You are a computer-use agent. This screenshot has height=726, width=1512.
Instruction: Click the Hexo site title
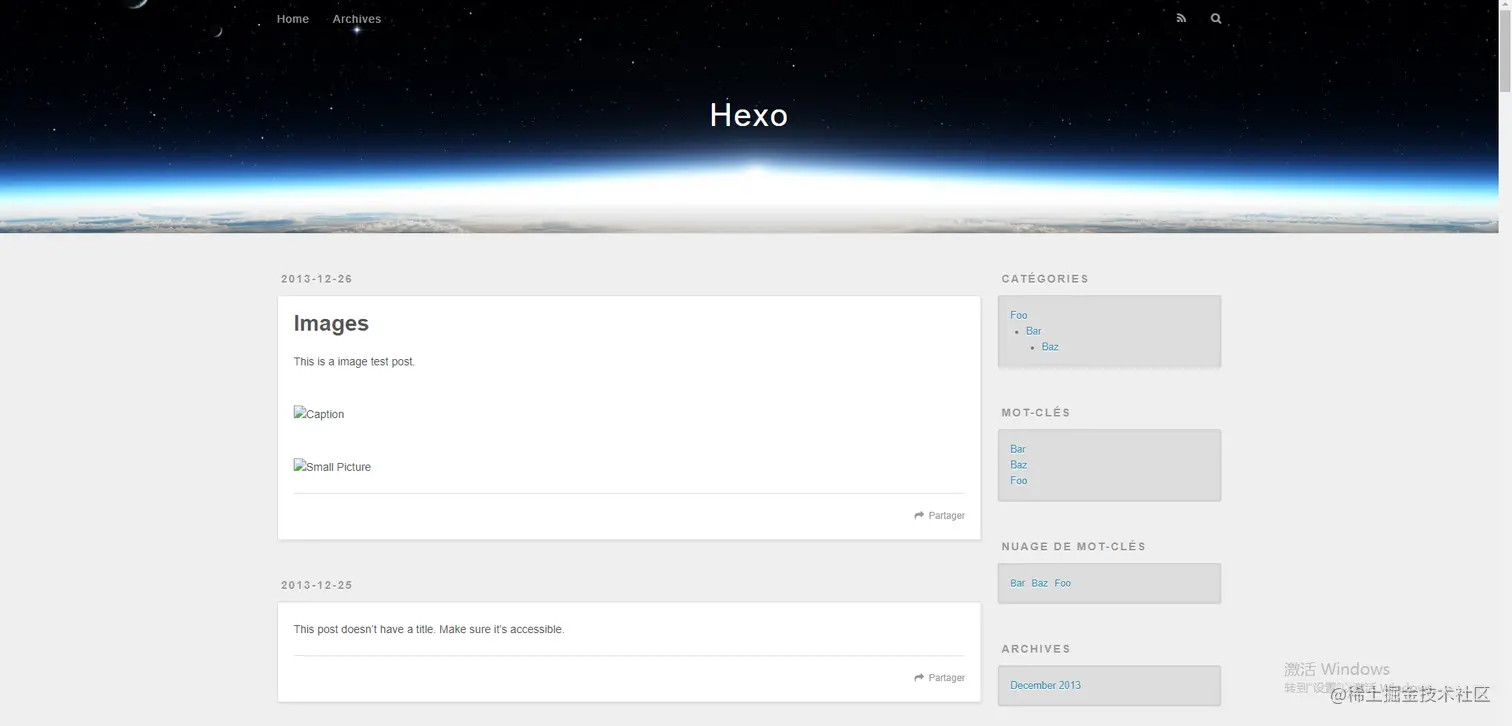click(748, 114)
